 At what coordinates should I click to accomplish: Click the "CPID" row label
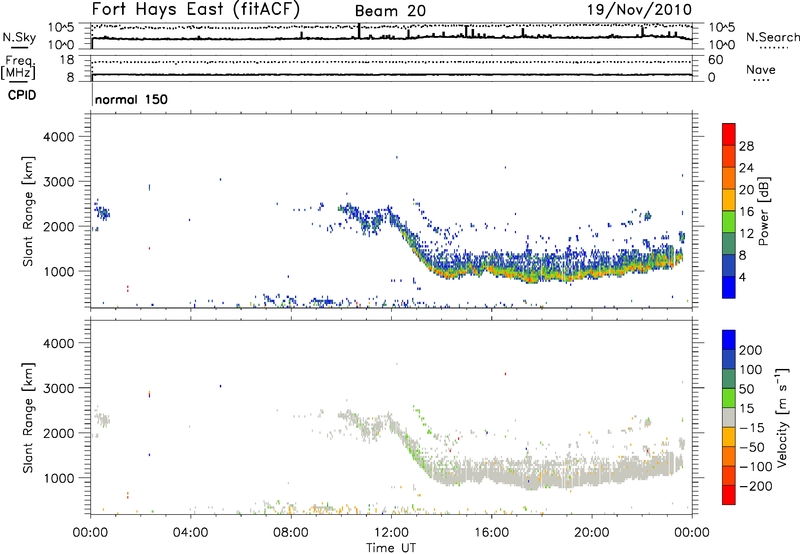22,95
